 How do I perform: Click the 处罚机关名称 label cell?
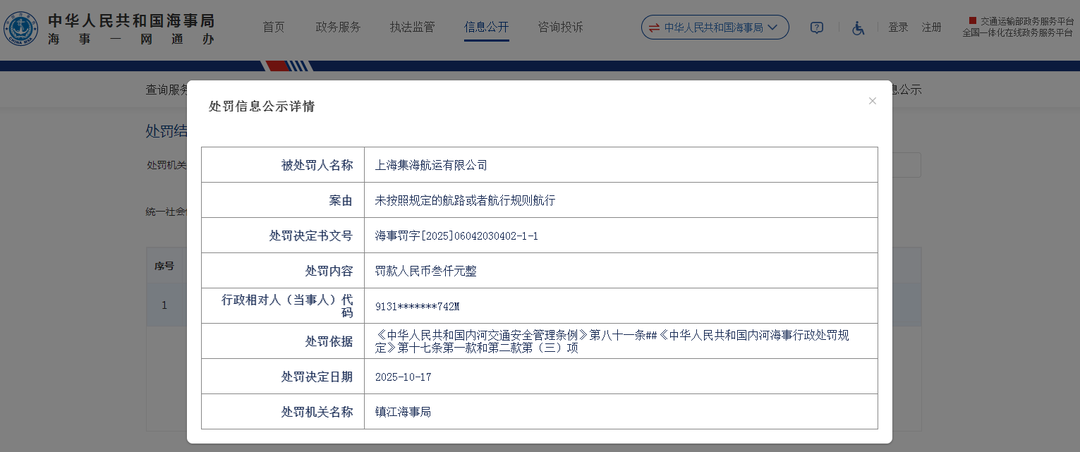point(283,412)
